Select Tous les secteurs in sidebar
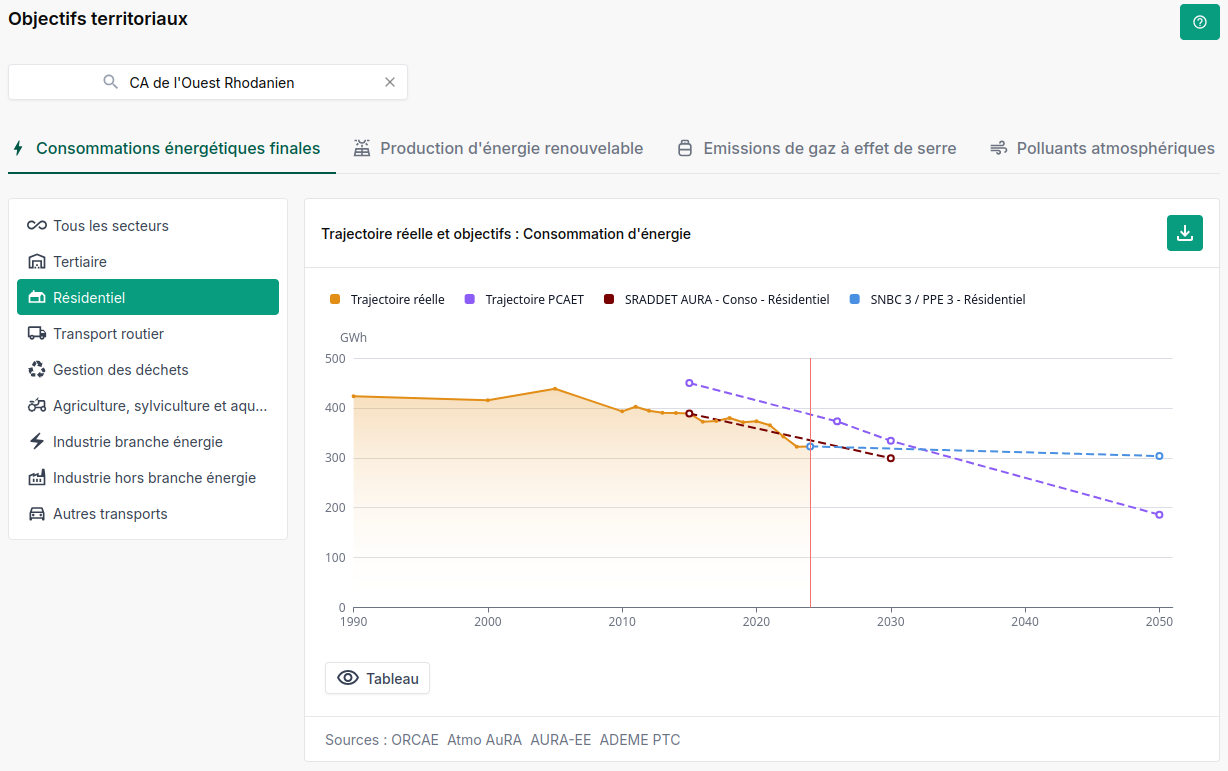1228x771 pixels. (x=148, y=225)
